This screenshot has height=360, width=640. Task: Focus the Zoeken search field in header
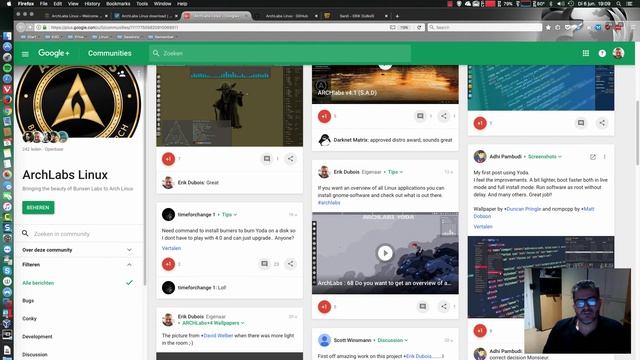pyautogui.click(x=280, y=53)
